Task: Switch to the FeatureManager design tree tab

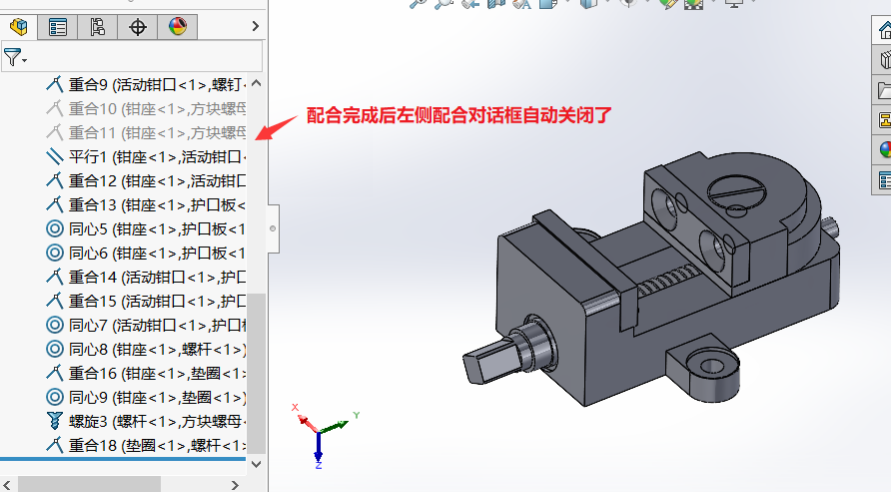Action: click(19, 27)
